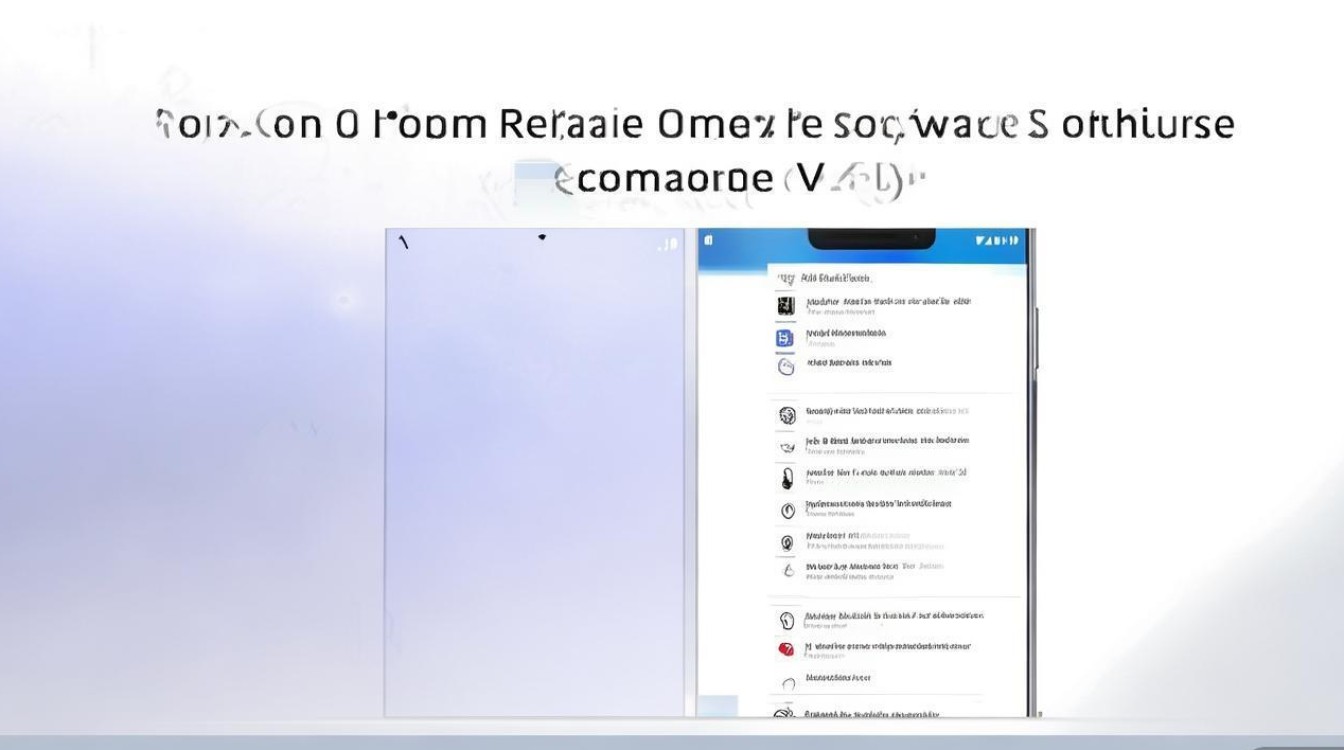Viewport: 1344px width, 750px height.
Task: Click the small black dot atop the left phone
Action: 542,238
